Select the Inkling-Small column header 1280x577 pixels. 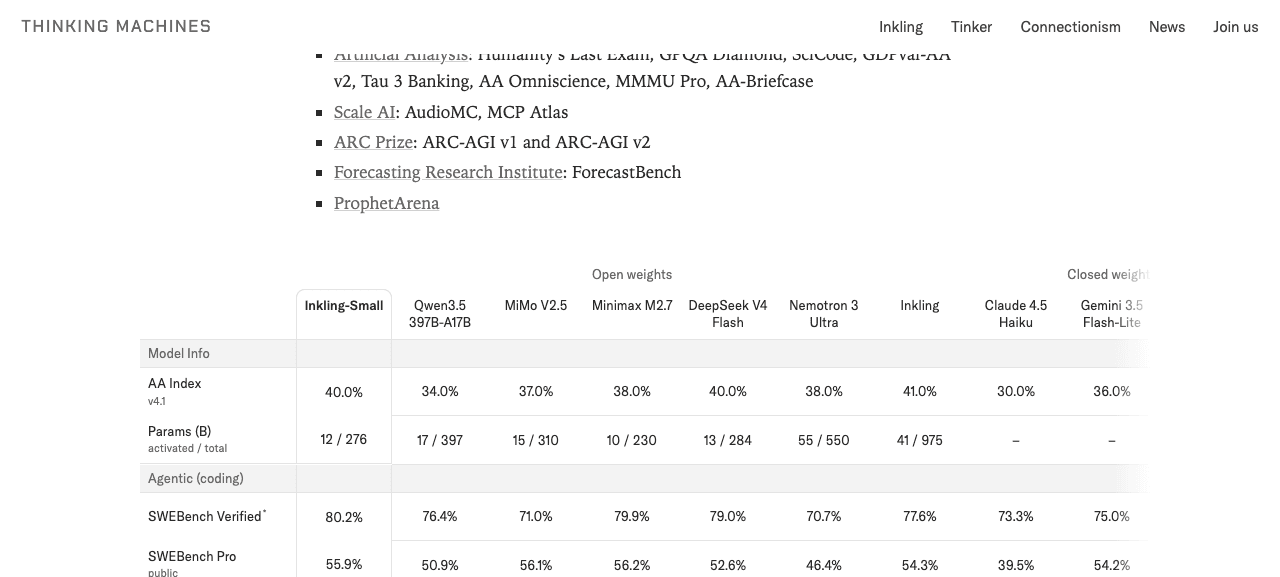coord(344,306)
